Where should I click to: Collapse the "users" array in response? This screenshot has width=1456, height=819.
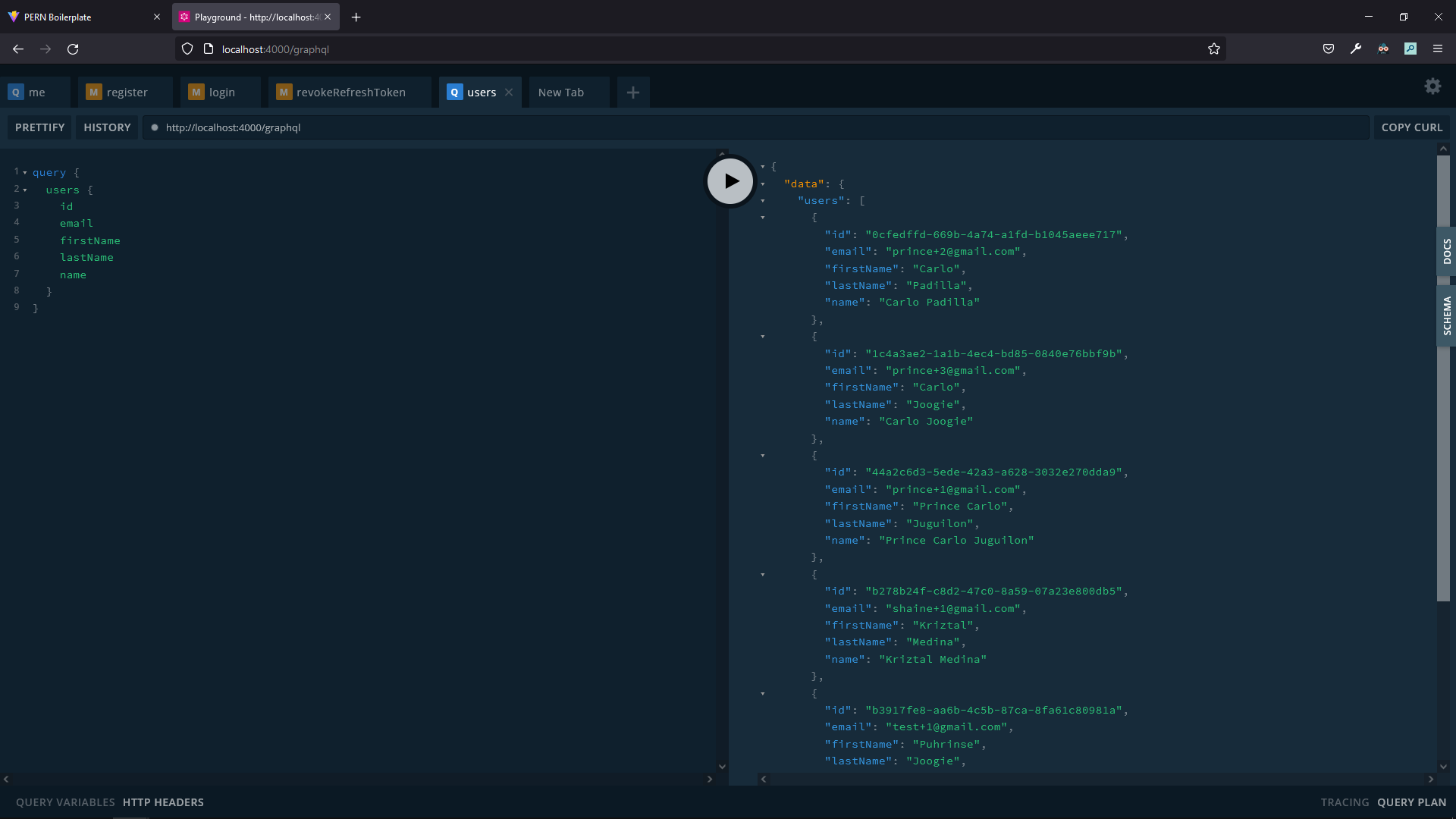763,201
